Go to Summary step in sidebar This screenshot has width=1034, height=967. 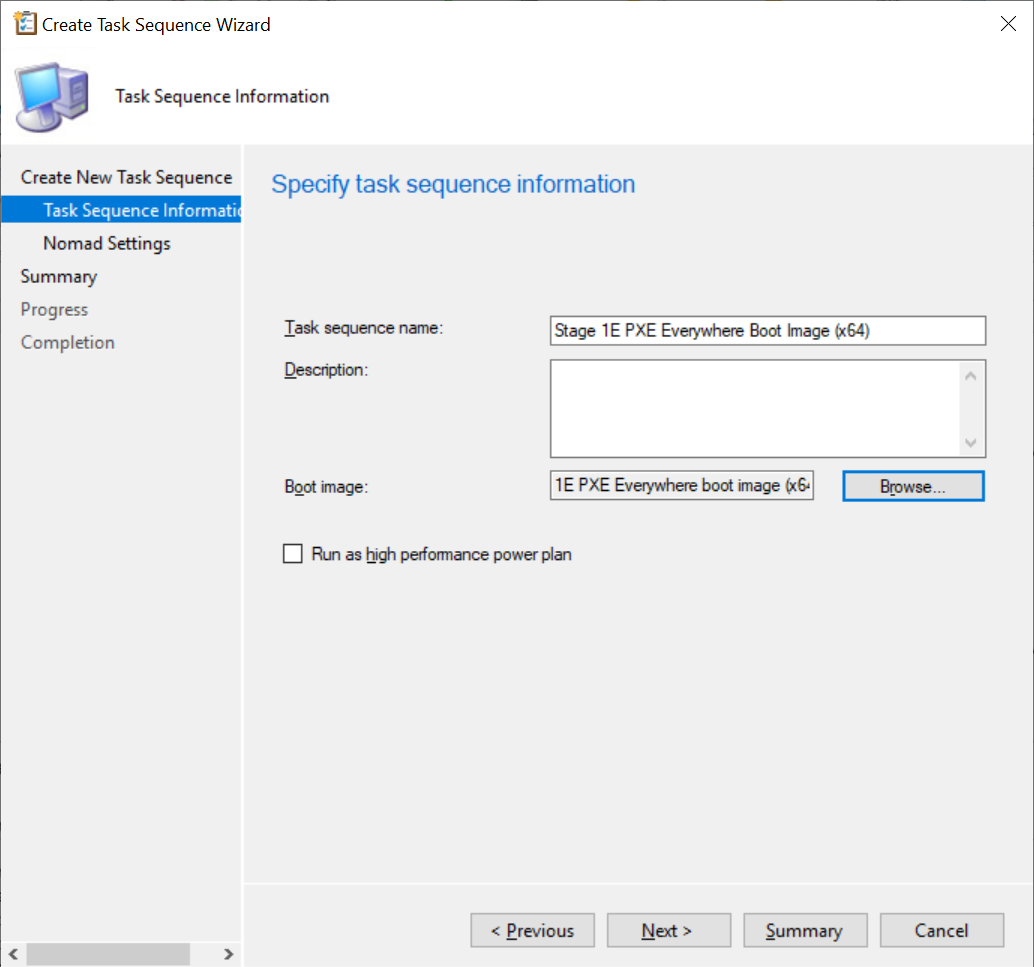point(59,276)
